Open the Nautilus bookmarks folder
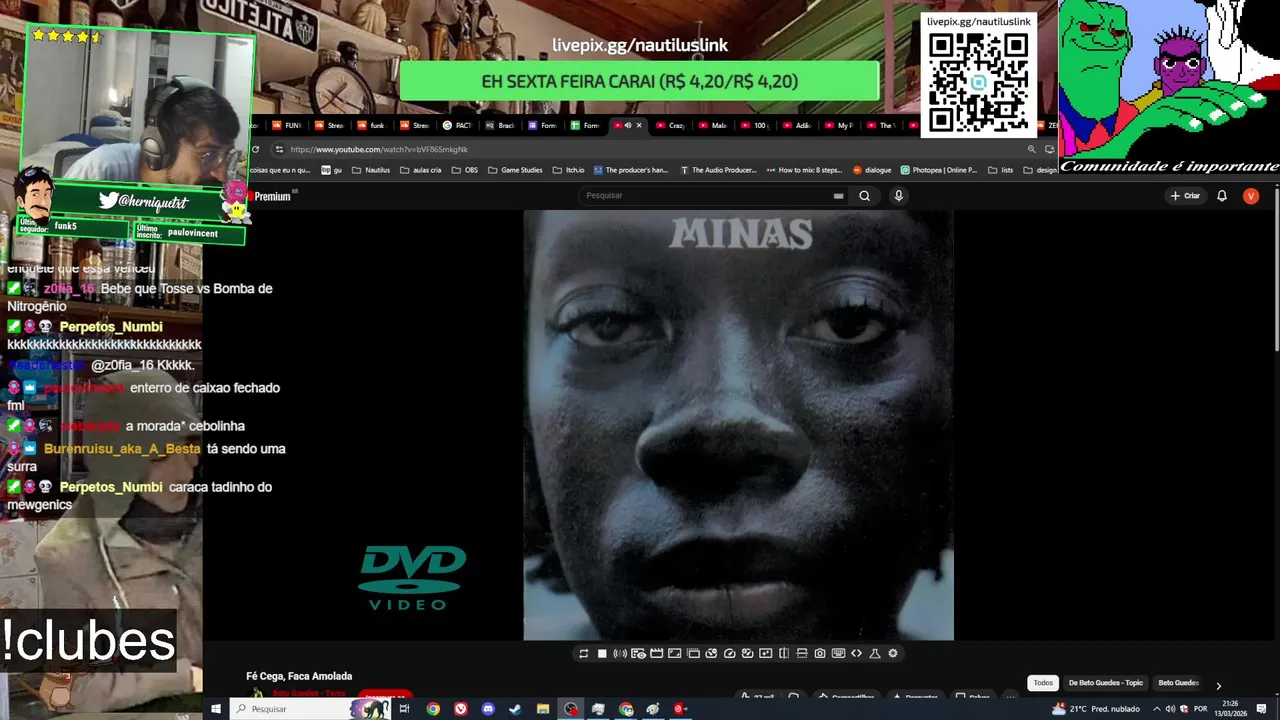The width and height of the screenshot is (1280, 720). tap(370, 170)
